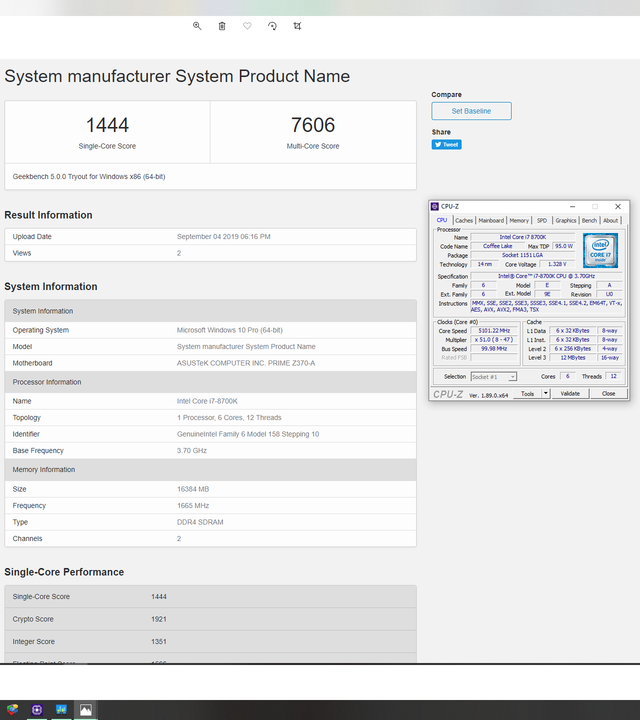The height and width of the screenshot is (720, 640).
Task: Click the Multiplier x 51.0 field in CPU-Z
Action: tap(494, 340)
